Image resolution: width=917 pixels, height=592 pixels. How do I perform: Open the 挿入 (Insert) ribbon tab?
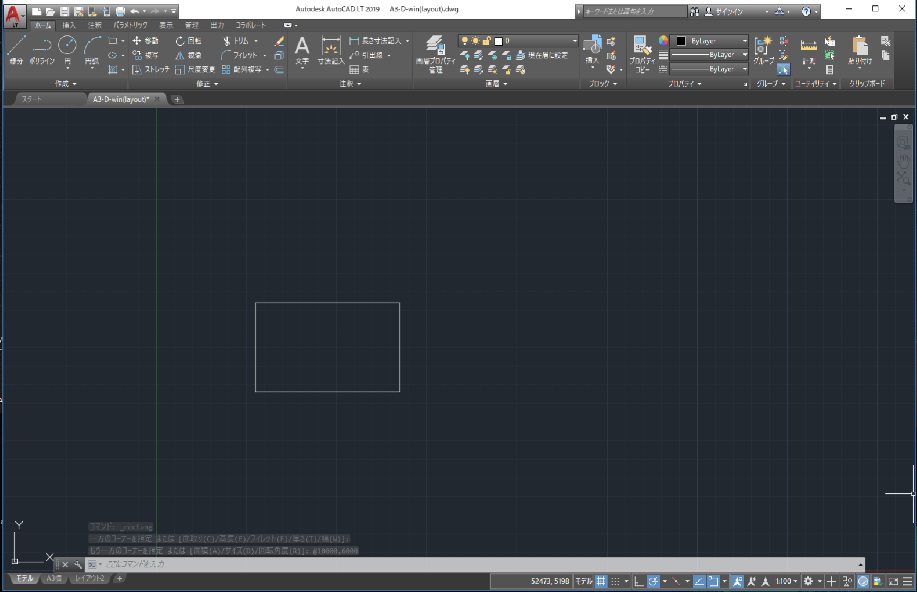(69, 25)
